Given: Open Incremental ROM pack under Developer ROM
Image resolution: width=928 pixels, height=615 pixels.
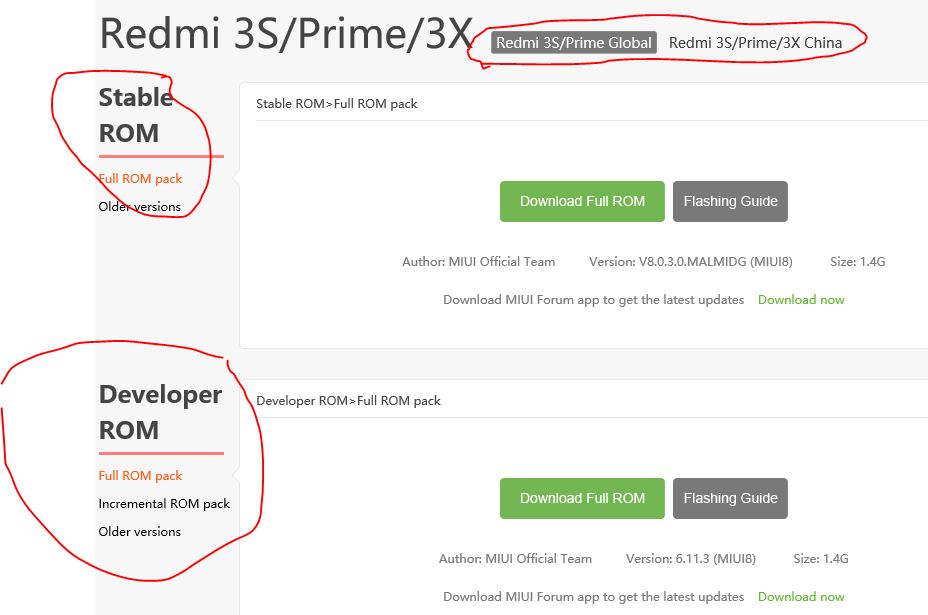Looking at the screenshot, I should coord(164,504).
